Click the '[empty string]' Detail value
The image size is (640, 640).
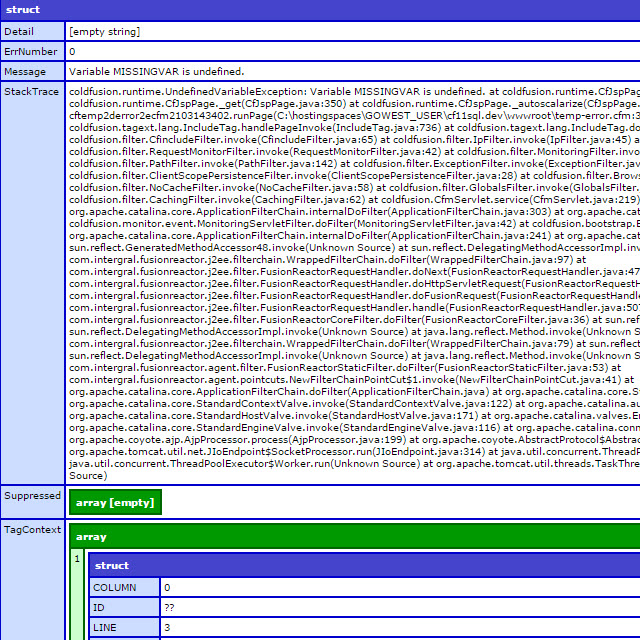coord(104,31)
